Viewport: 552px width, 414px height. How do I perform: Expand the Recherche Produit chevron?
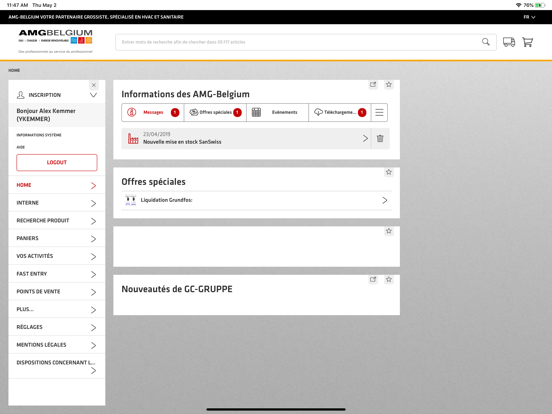tap(93, 221)
